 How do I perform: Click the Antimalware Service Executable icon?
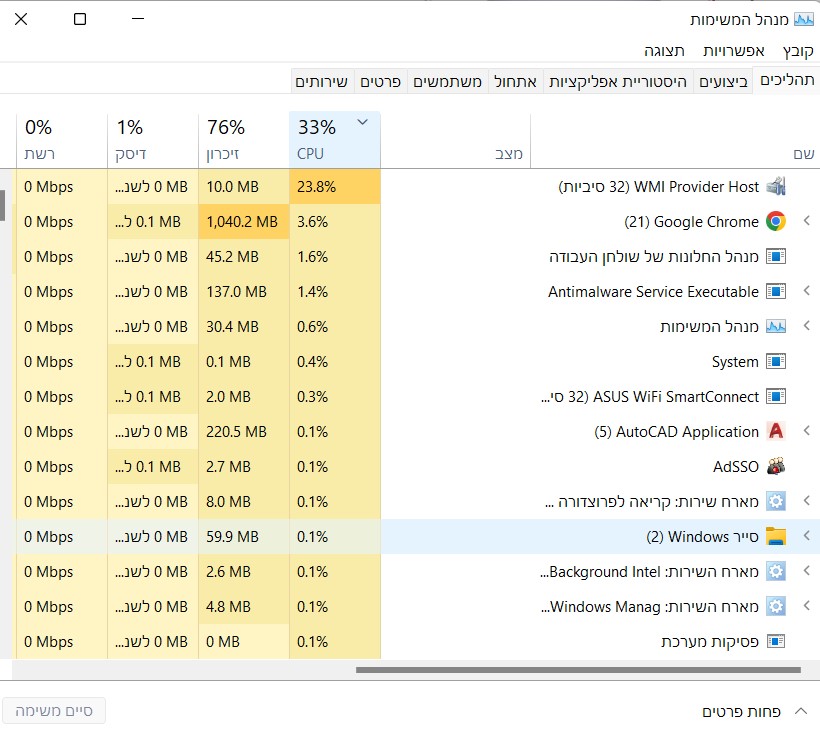point(776,291)
